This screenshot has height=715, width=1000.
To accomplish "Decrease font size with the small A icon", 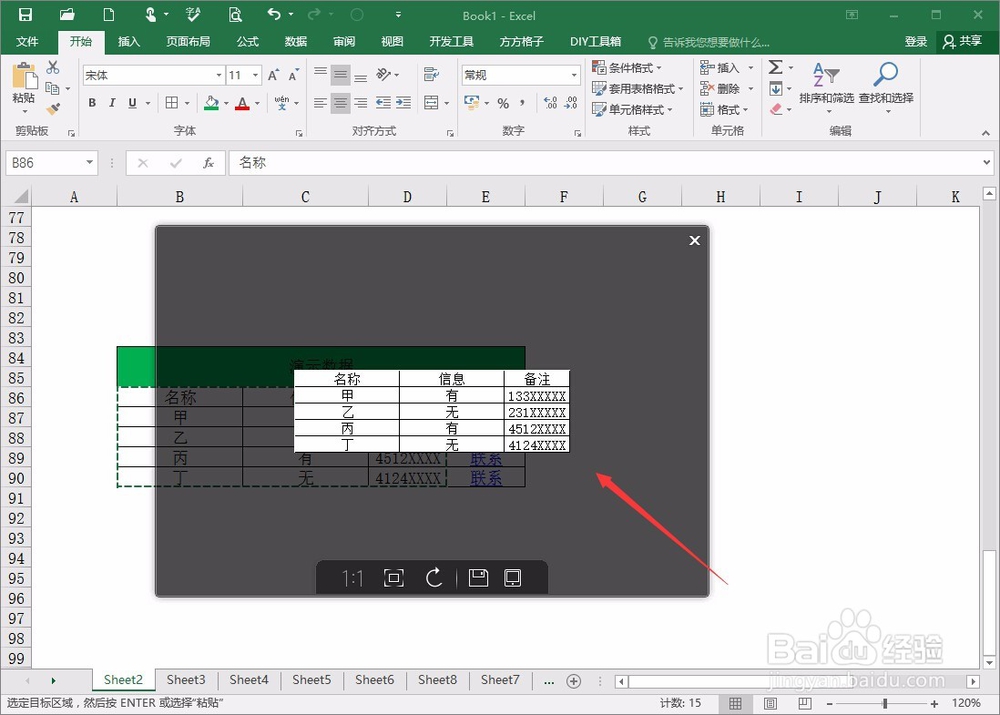I will (x=293, y=75).
